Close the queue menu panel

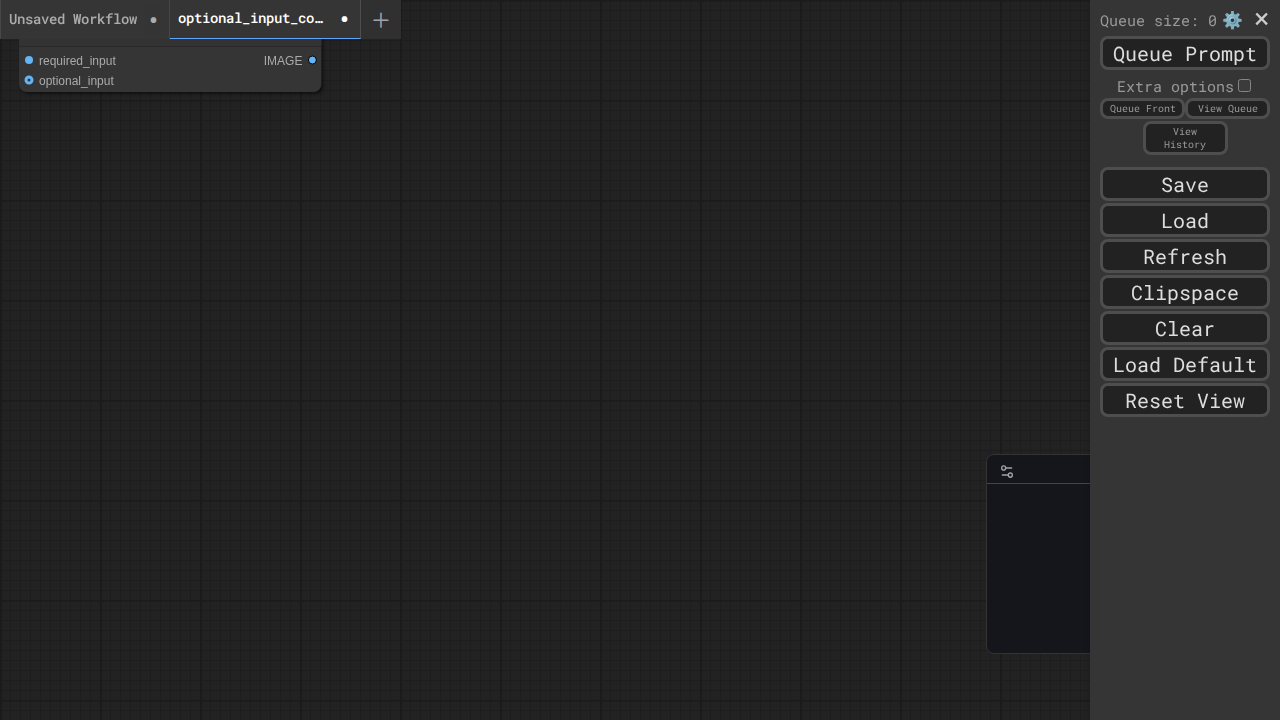pos(1261,19)
